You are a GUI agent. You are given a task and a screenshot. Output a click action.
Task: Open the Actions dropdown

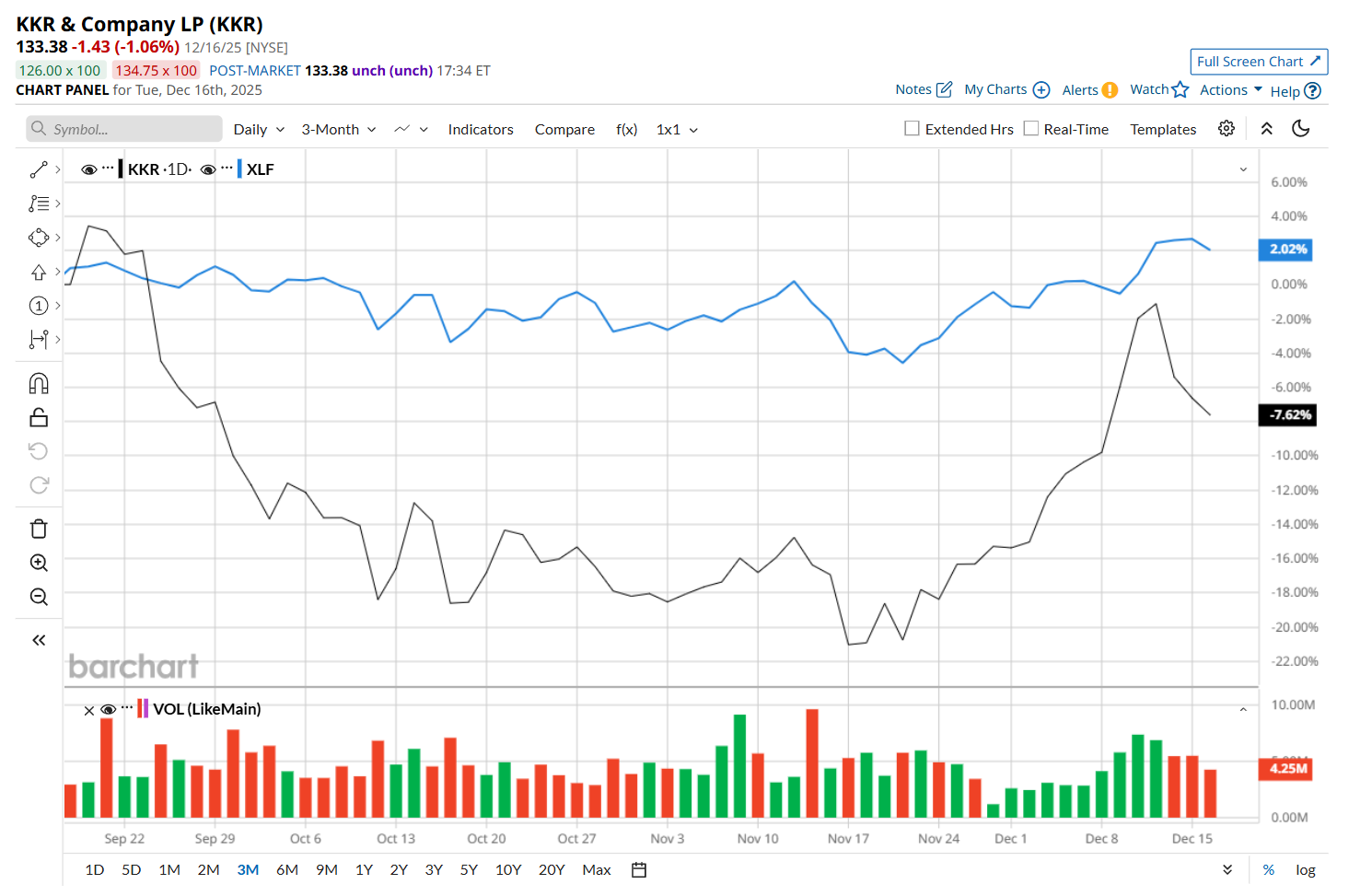tap(1231, 90)
